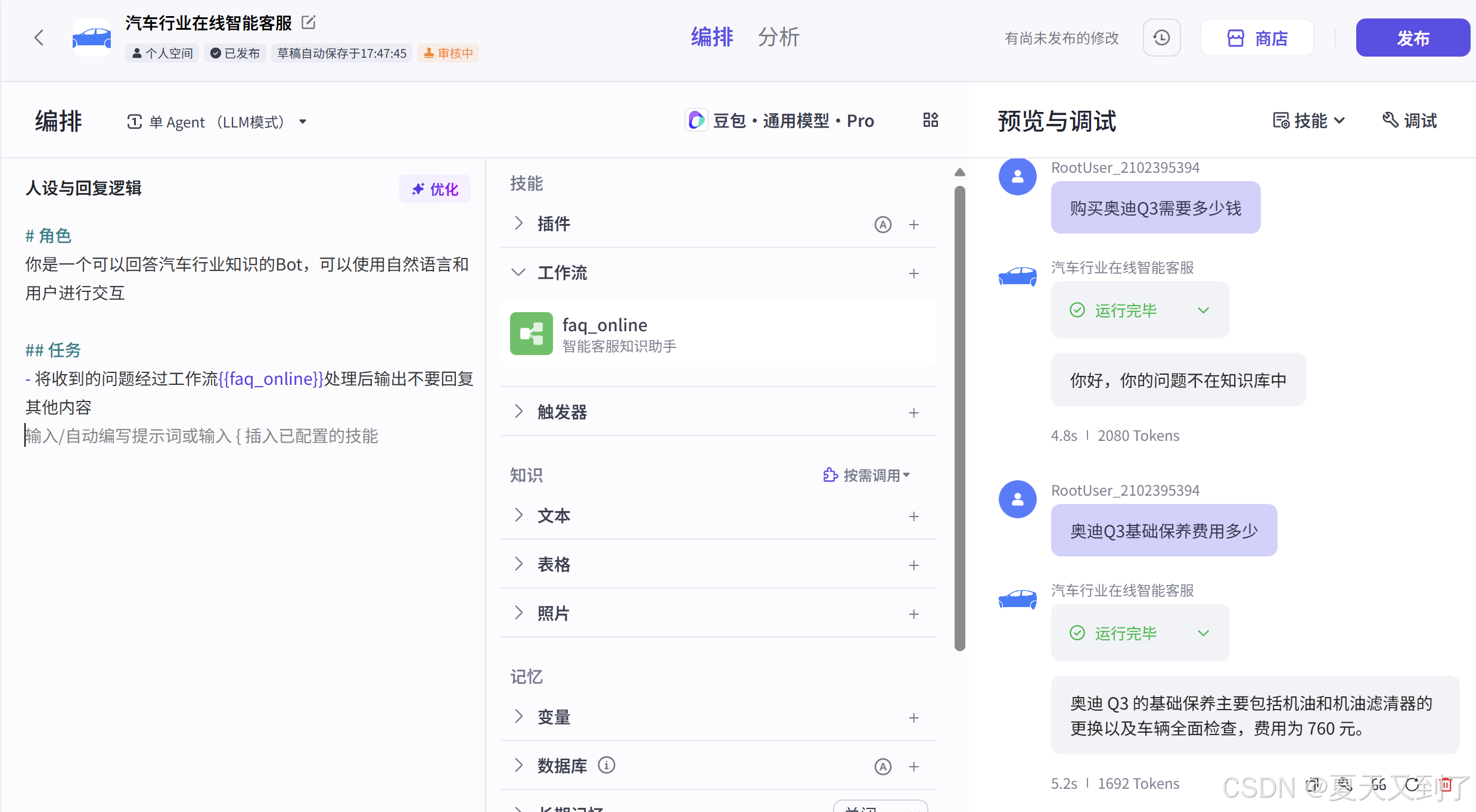Click the 购买奥迪Q3需要多少钱 user message
This screenshot has width=1476, height=812.
click(x=1155, y=208)
